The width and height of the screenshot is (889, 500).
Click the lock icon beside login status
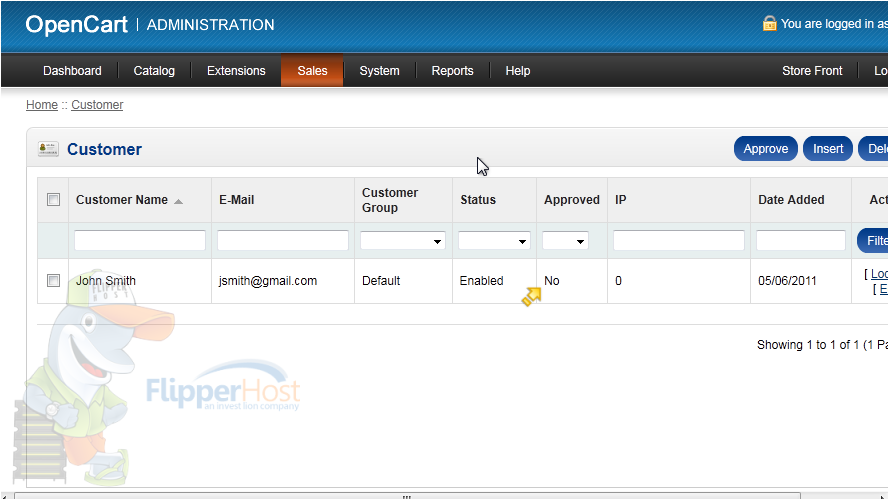(x=769, y=23)
